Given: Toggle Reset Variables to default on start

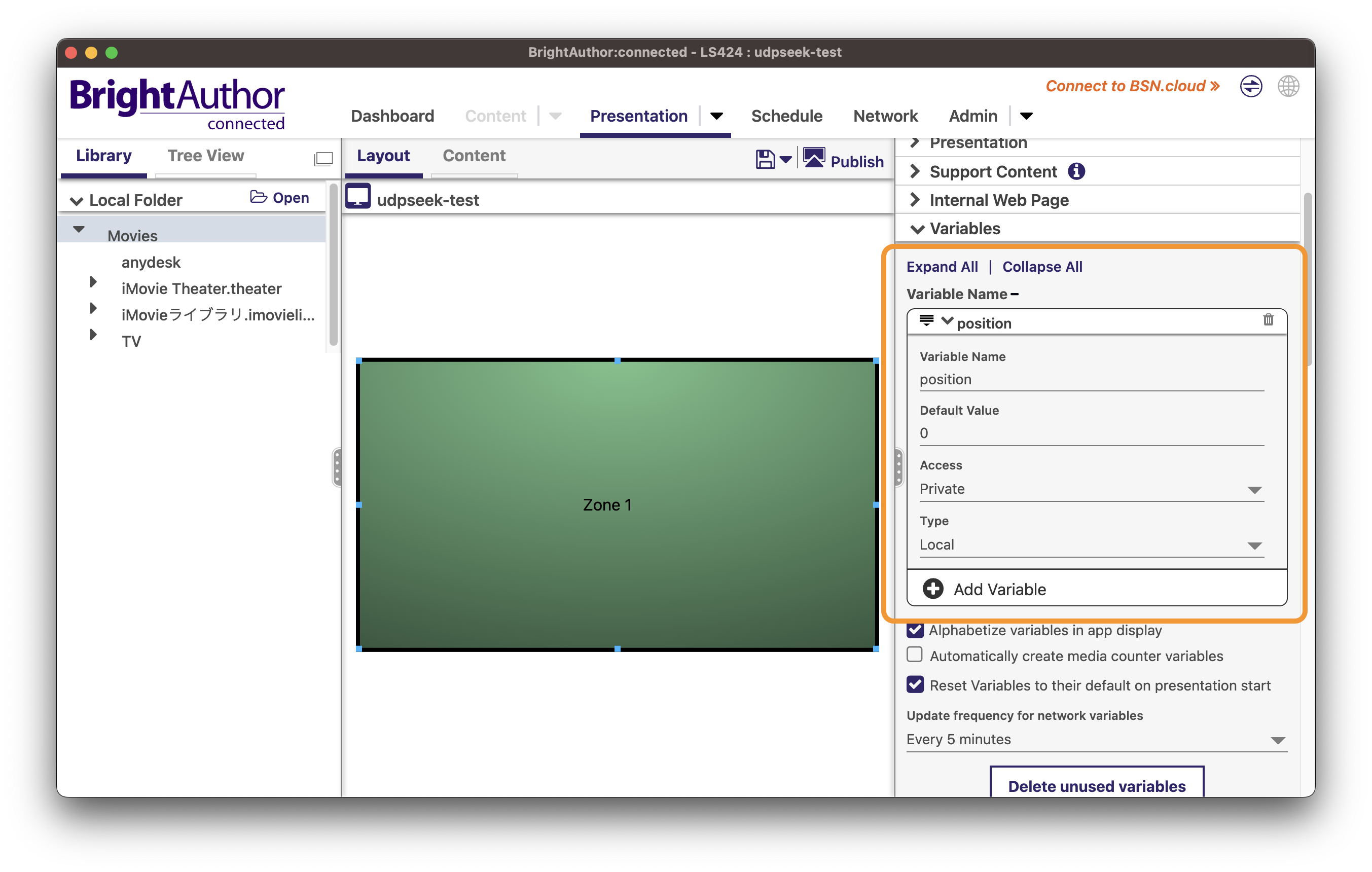Looking at the screenshot, I should click(915, 684).
